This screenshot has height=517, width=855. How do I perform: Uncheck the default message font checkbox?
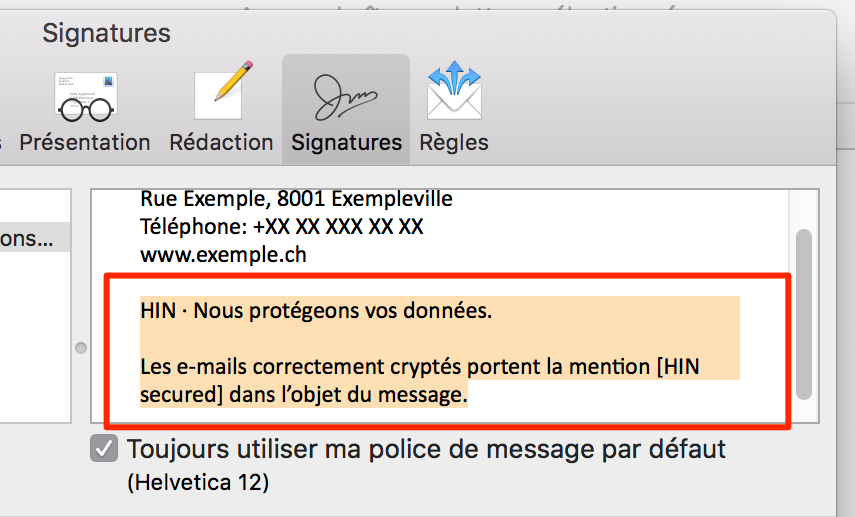(x=104, y=449)
